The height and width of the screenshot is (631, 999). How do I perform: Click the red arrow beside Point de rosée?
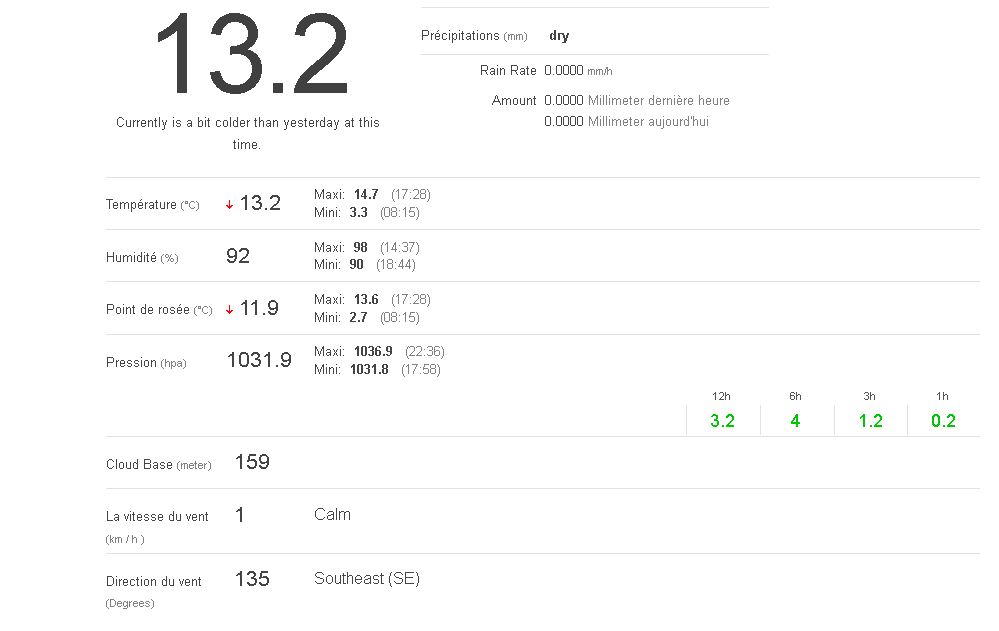[229, 309]
